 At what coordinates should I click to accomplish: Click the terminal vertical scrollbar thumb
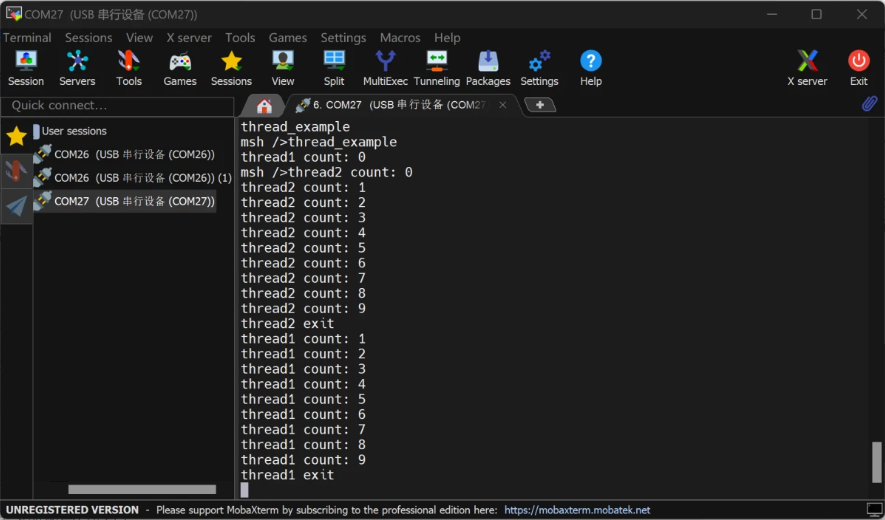click(x=876, y=463)
